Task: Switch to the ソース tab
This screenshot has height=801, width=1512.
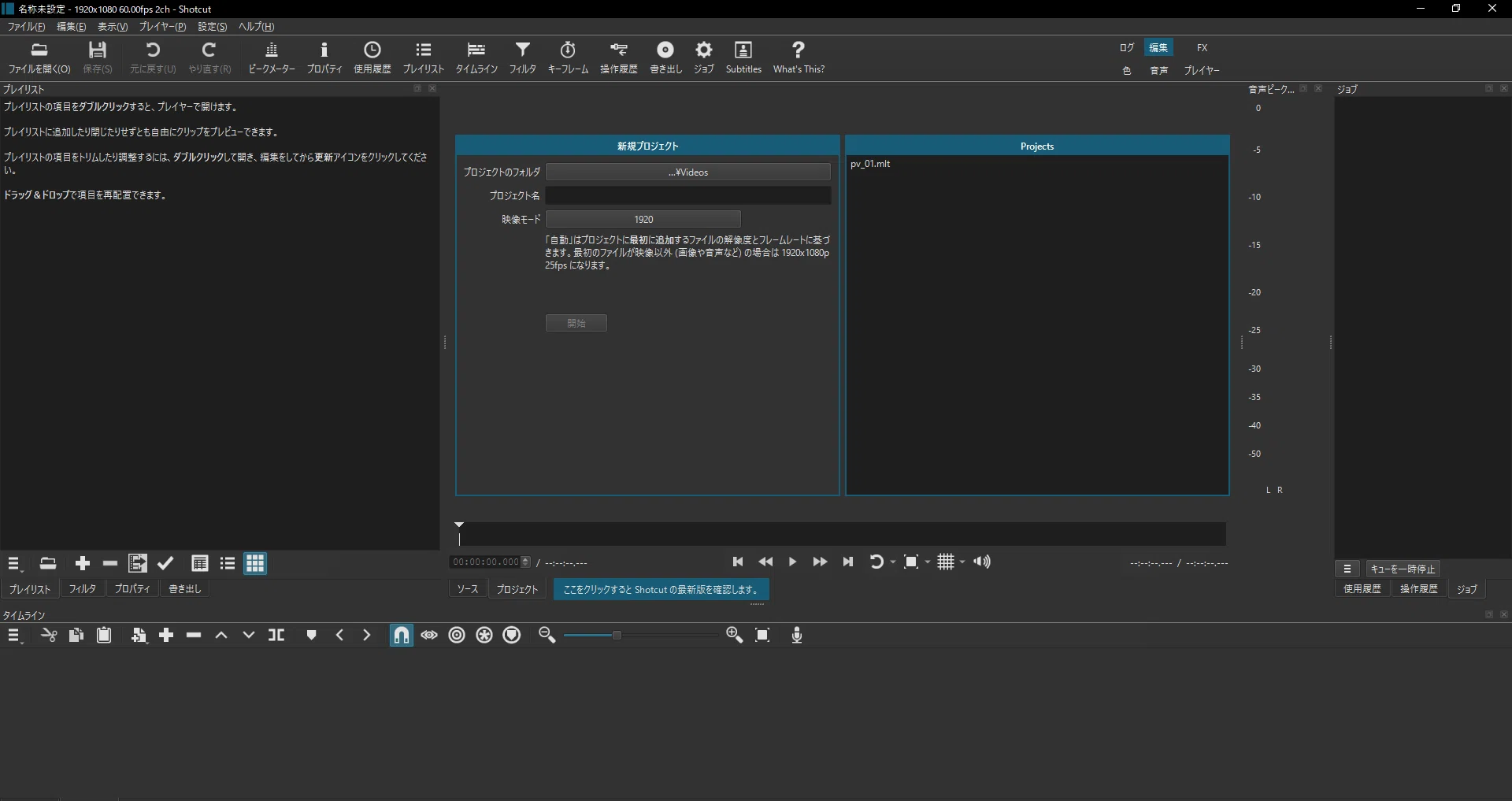Action: point(468,589)
